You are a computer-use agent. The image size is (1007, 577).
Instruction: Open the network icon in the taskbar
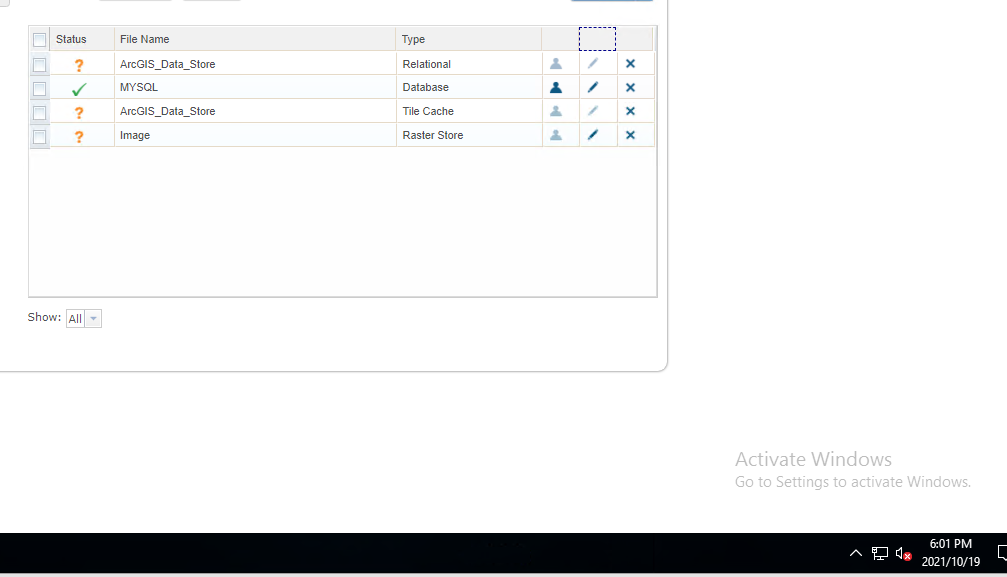(879, 553)
